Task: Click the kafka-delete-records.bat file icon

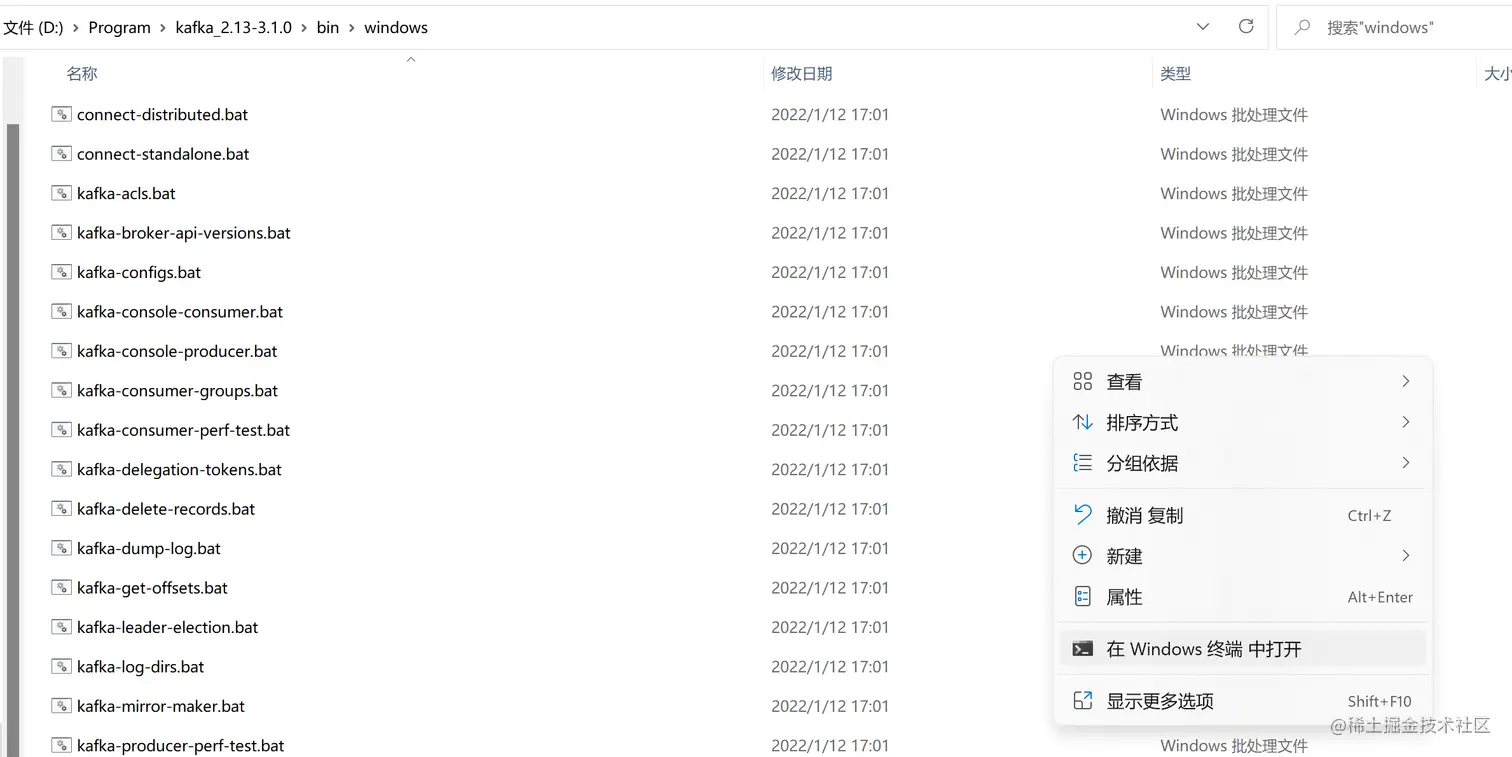Action: pos(61,509)
